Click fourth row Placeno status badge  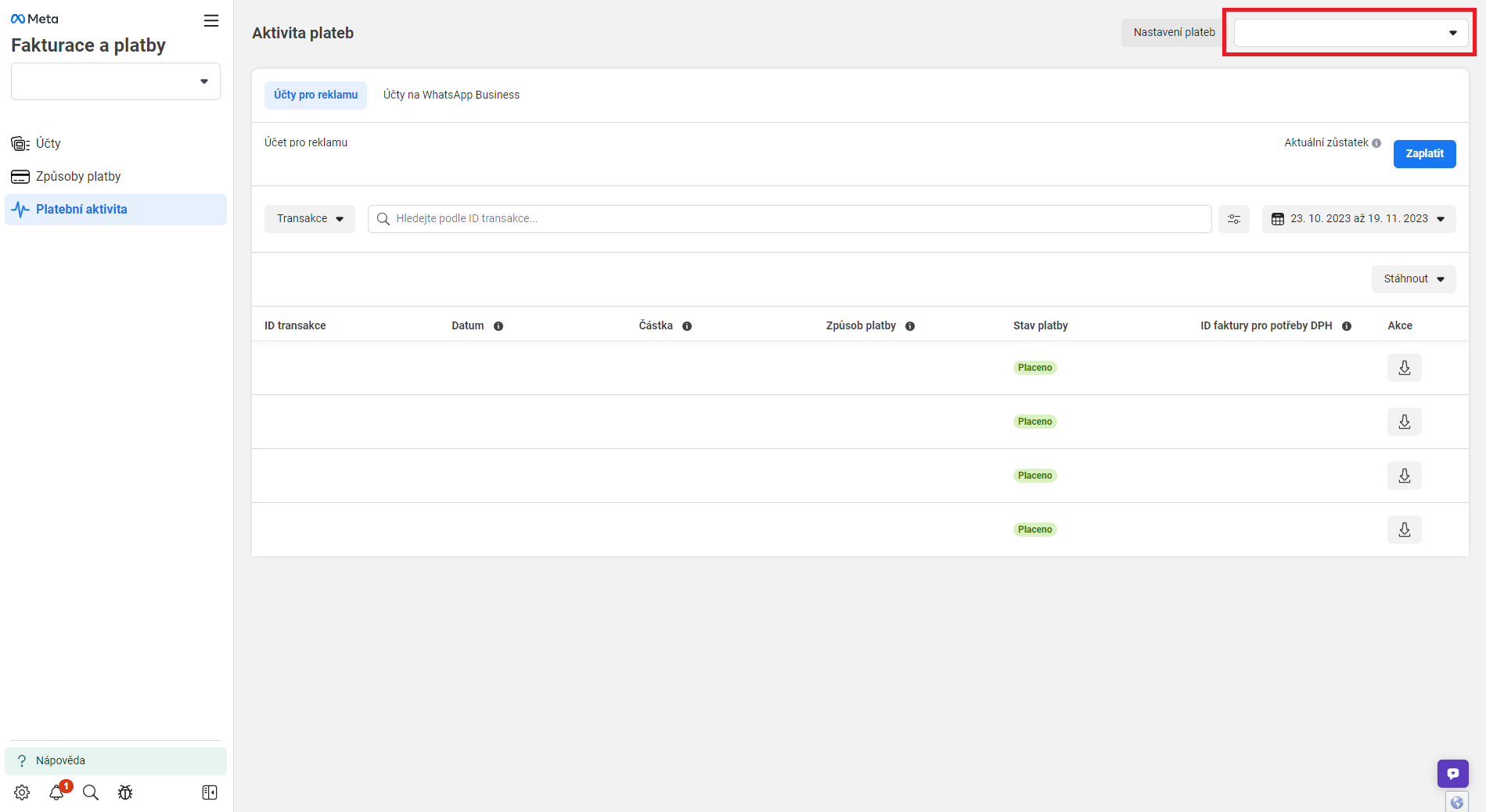click(1034, 530)
